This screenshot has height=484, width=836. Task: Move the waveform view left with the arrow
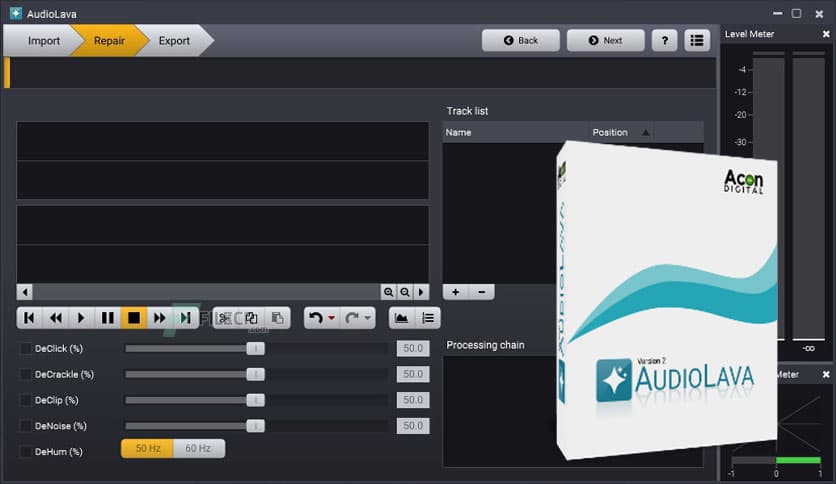pyautogui.click(x=25, y=292)
